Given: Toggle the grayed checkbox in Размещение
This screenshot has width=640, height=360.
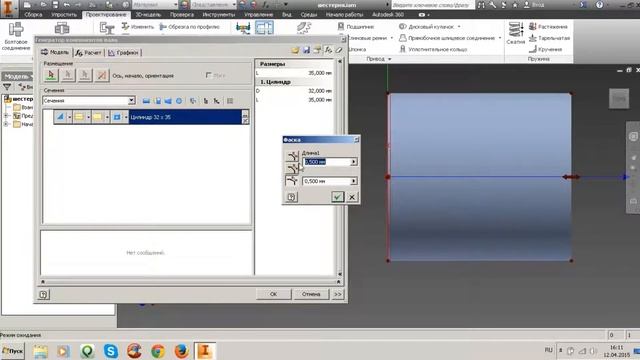Looking at the screenshot, I should click(x=209, y=75).
